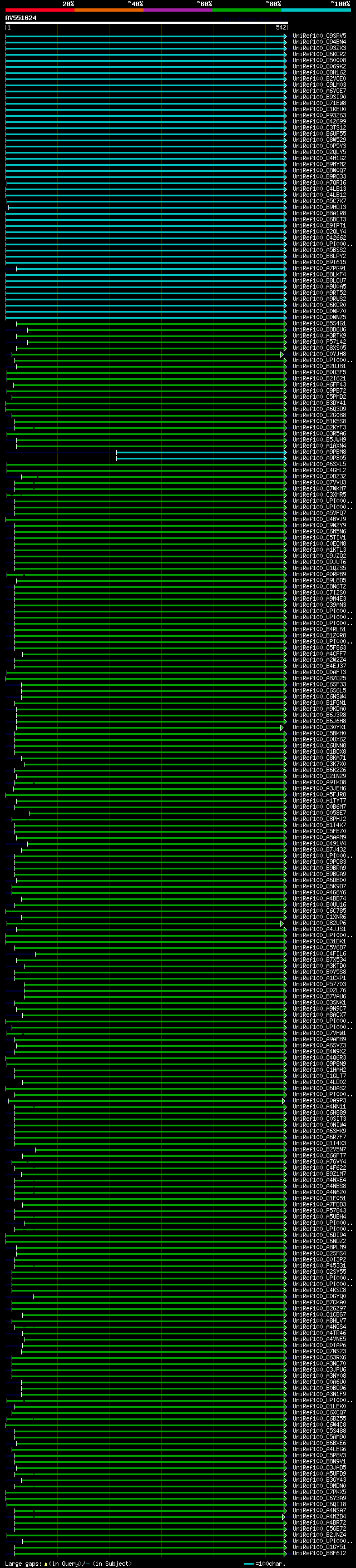Screen dimensions: 356x1568
Task: Click green alignment bar of UniRef100_B5S4G1
Action: 151,323
